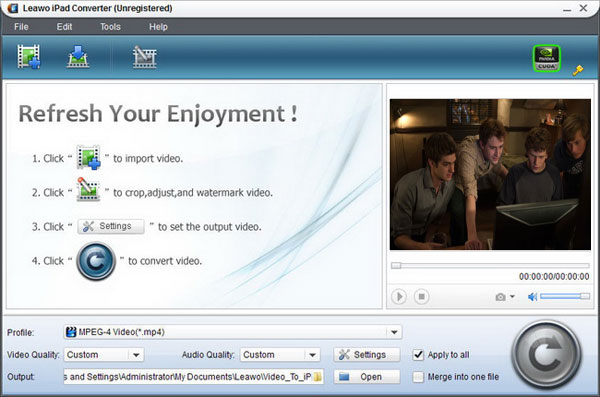
Task: Click import video icon in step 1
Action: (88, 157)
